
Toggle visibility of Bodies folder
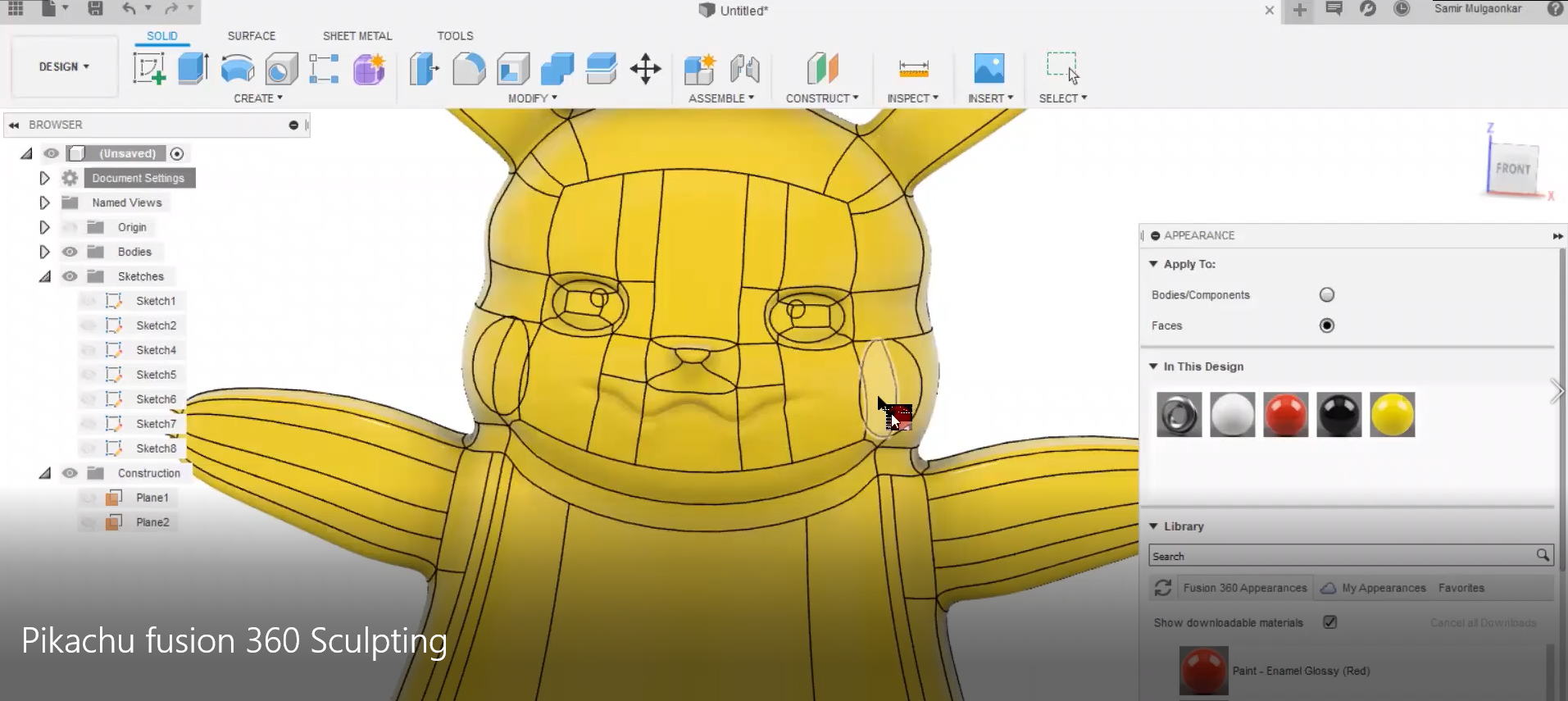pyautogui.click(x=70, y=252)
